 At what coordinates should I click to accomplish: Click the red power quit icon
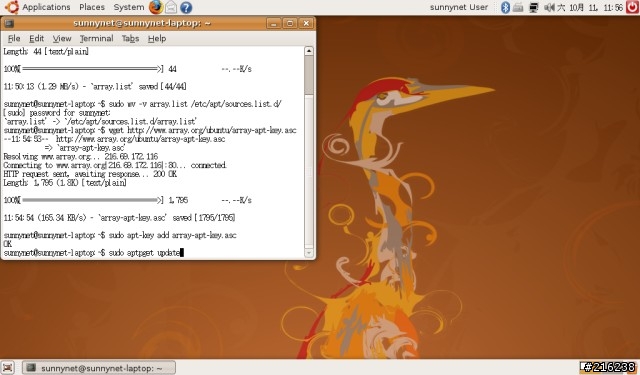coord(632,7)
